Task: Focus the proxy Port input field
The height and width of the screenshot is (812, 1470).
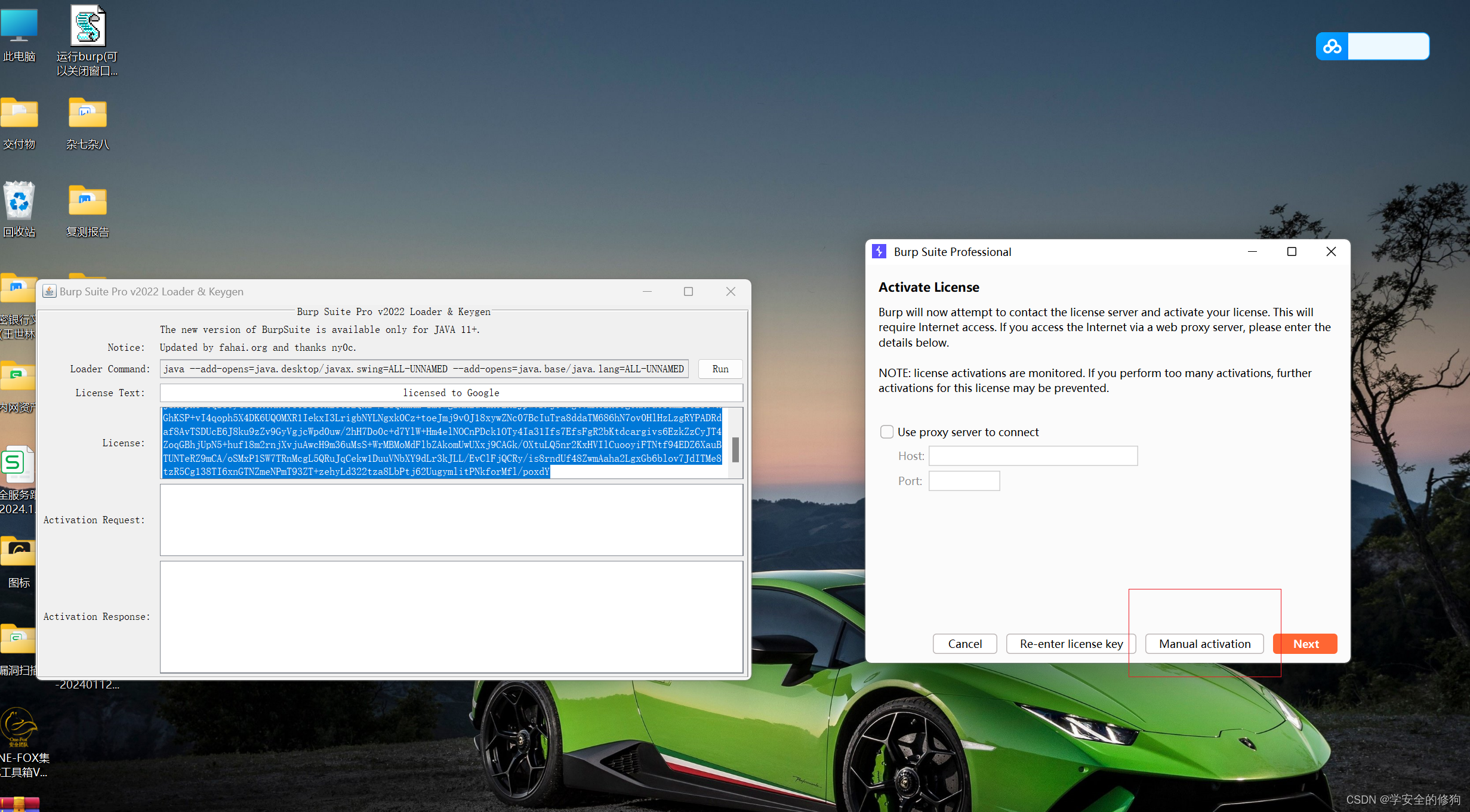Action: click(x=964, y=481)
